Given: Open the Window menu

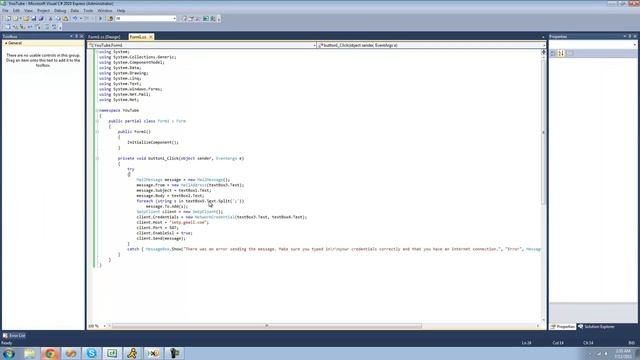Looking at the screenshot, I should (x=104, y=11).
